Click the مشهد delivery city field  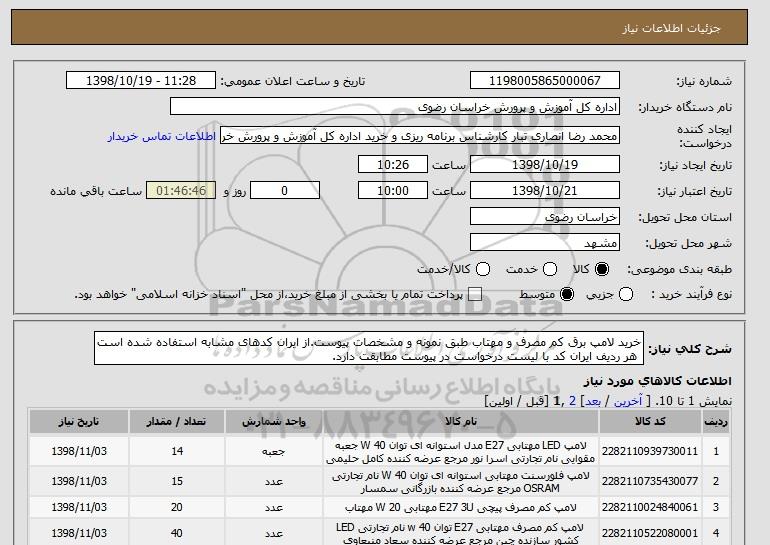[x=545, y=243]
